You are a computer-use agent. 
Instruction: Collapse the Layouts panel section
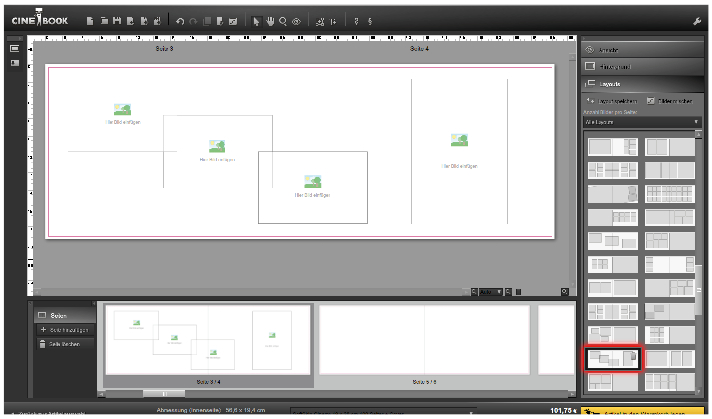643,84
